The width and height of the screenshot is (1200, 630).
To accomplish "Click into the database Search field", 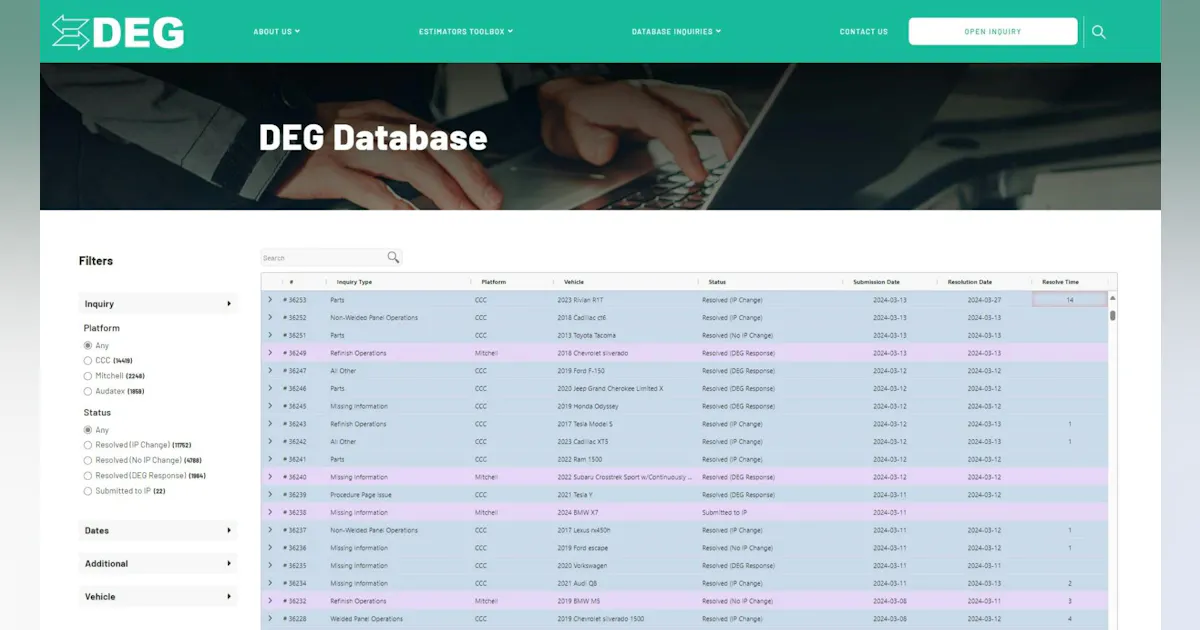I will point(321,258).
